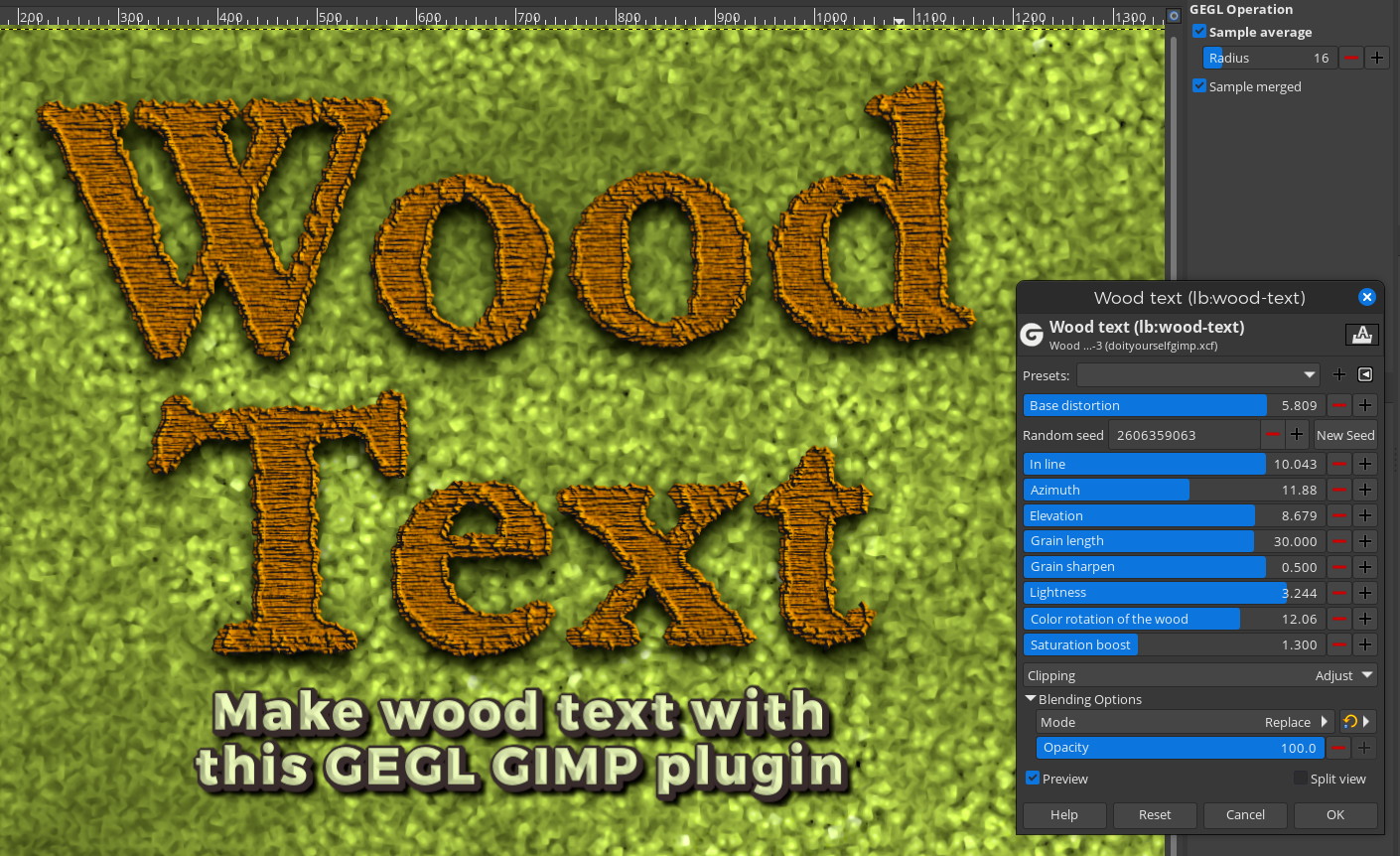Adjust the Elevation slider
Image resolution: width=1400 pixels, height=856 pixels.
pyautogui.click(x=1175, y=515)
